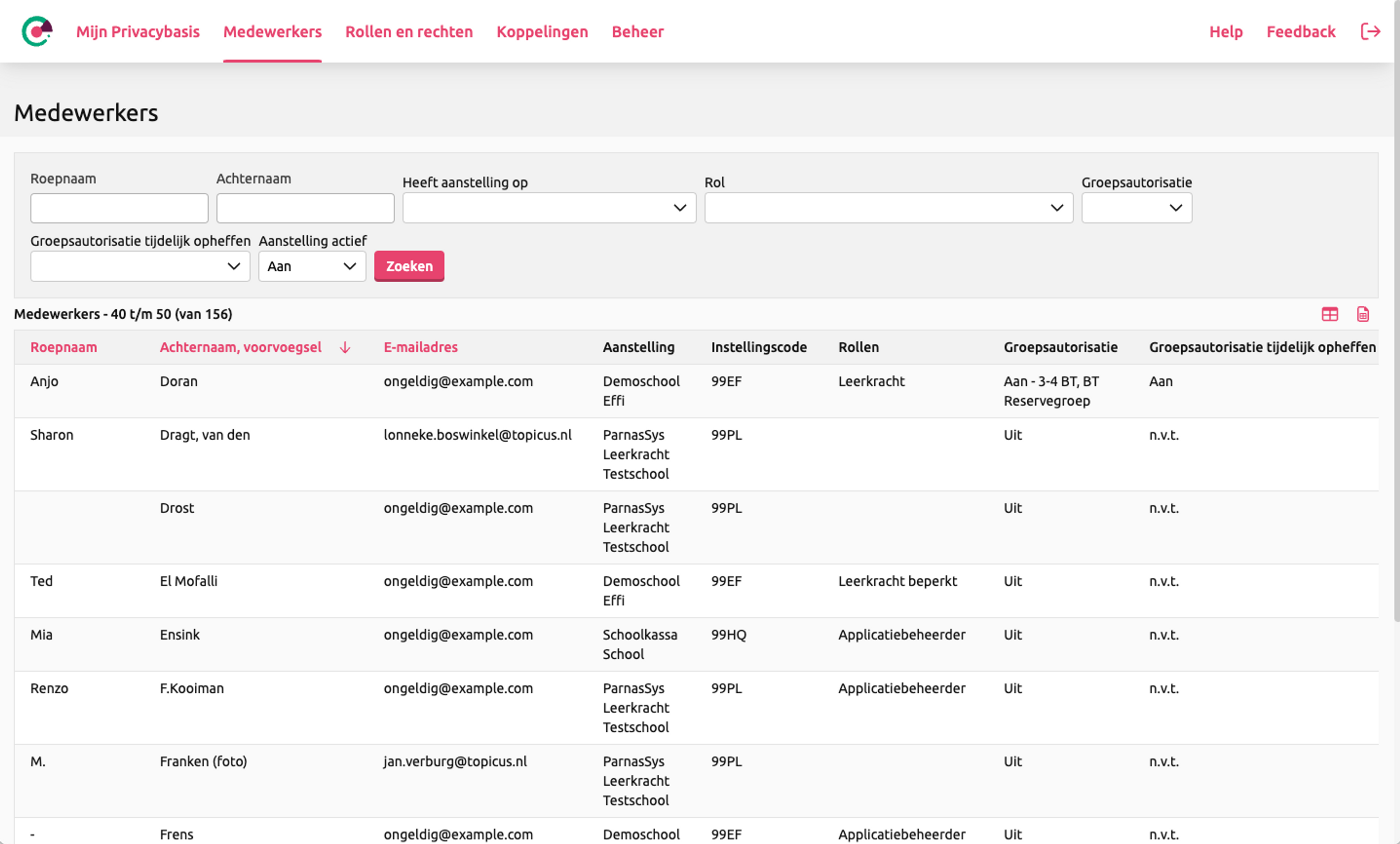Click the logout icon
1400x844 pixels.
click(x=1370, y=31)
